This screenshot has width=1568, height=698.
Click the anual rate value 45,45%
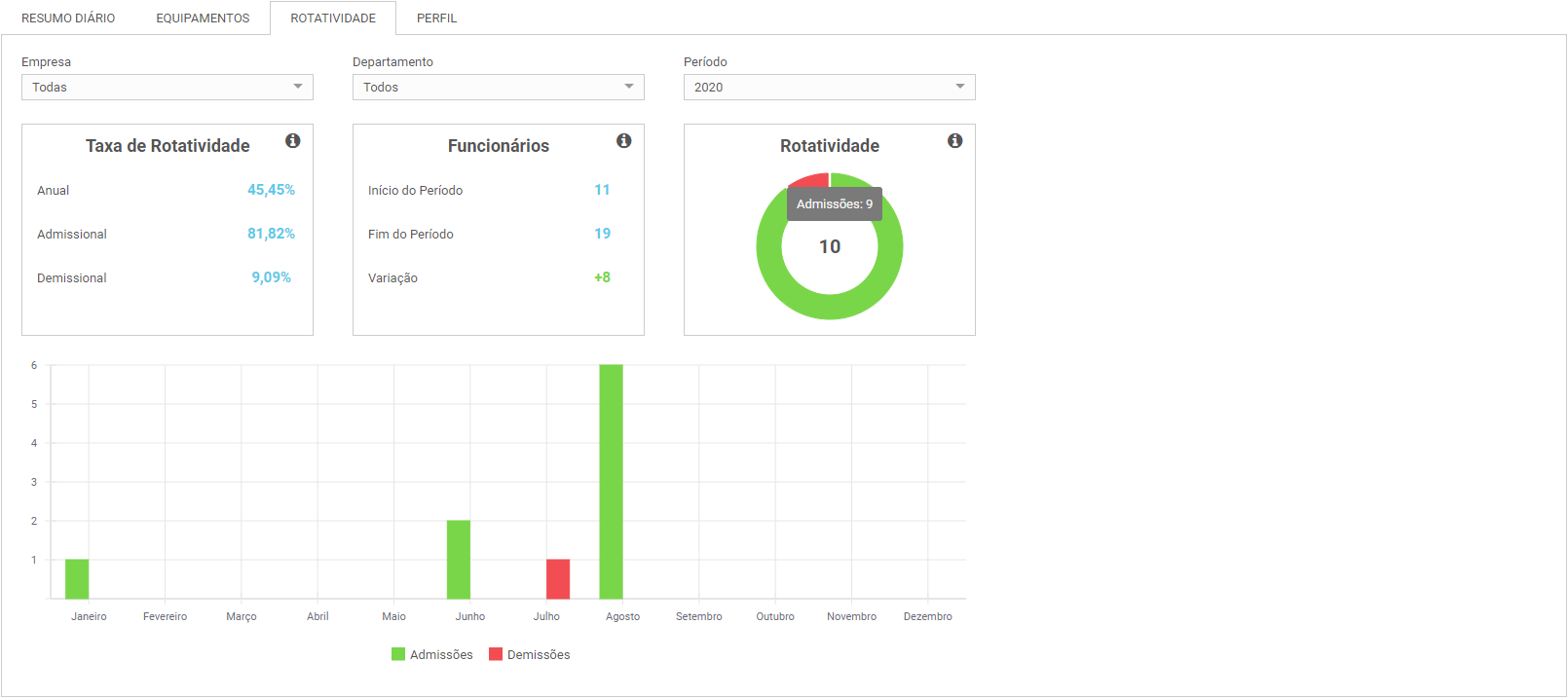coord(271,190)
